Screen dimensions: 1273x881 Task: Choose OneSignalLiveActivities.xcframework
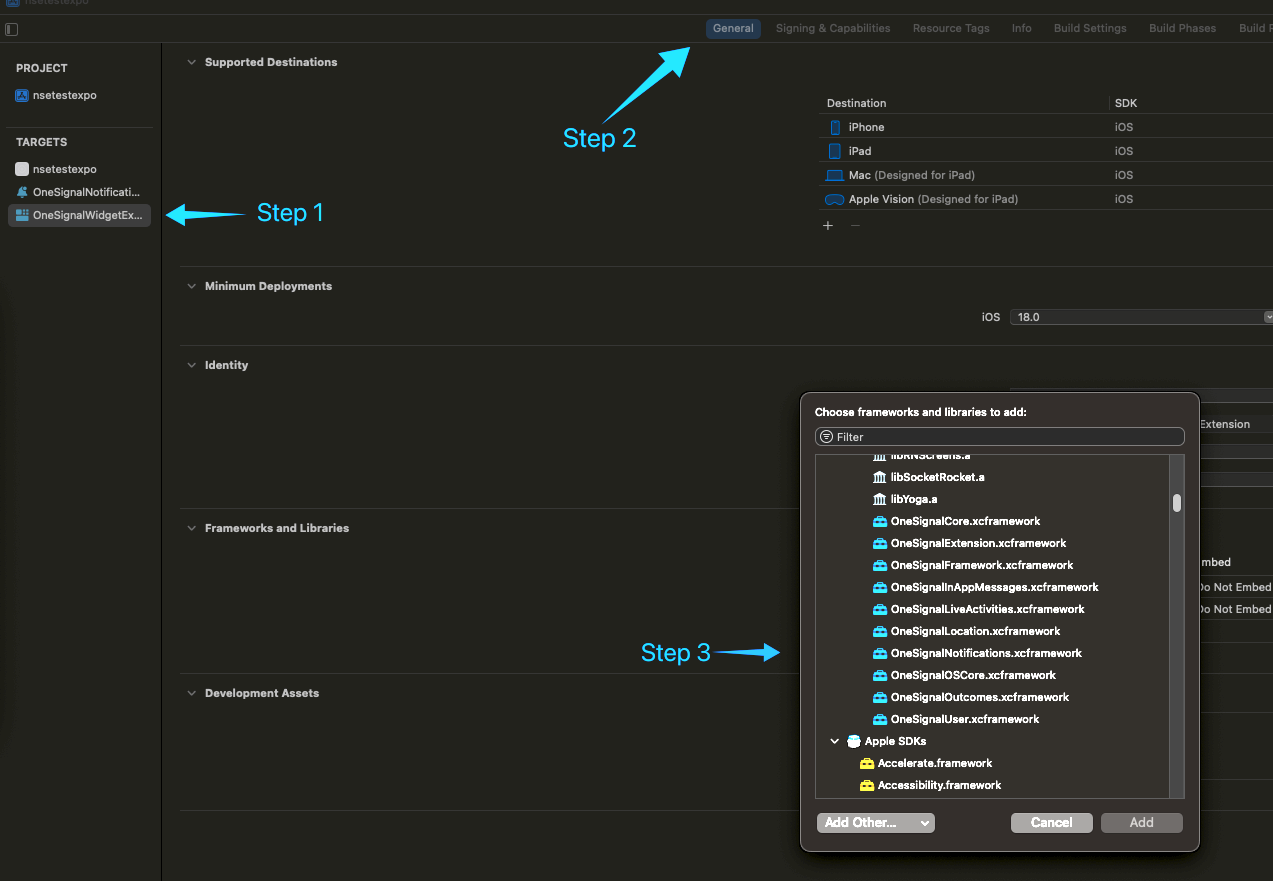point(987,609)
